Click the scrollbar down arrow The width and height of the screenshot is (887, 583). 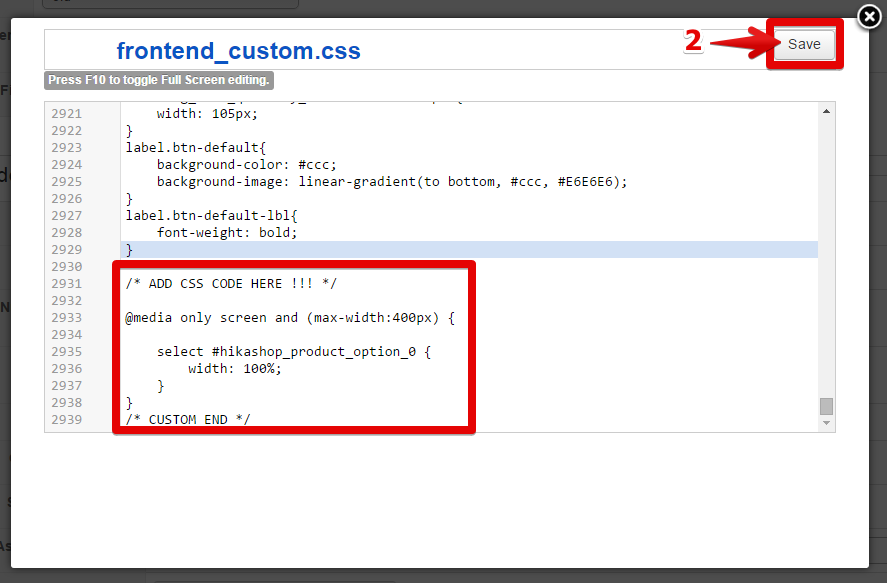826,423
